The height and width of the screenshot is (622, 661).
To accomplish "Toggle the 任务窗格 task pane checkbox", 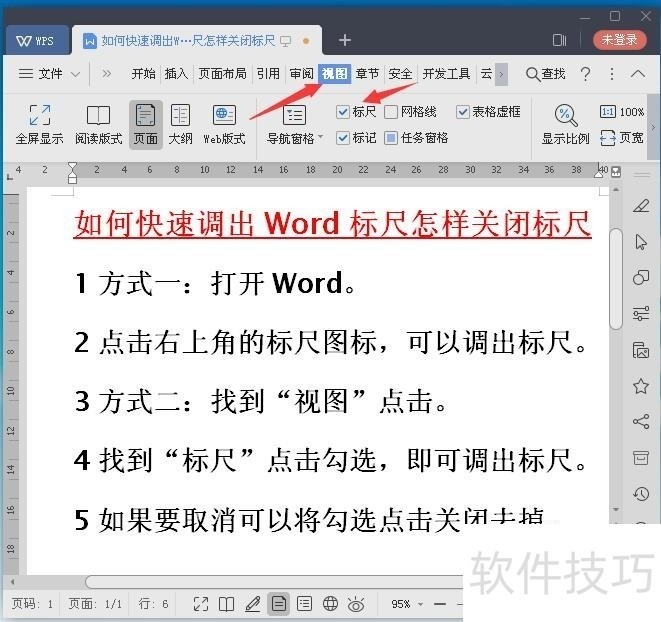I will point(391,138).
